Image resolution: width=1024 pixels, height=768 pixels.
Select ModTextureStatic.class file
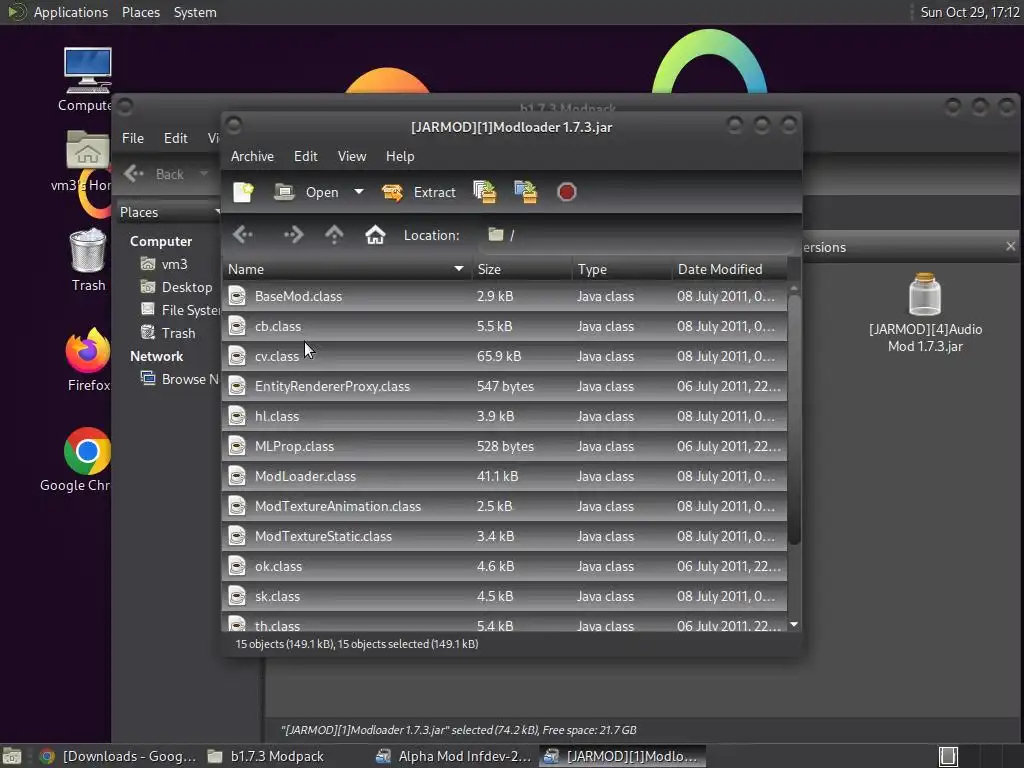504,536
